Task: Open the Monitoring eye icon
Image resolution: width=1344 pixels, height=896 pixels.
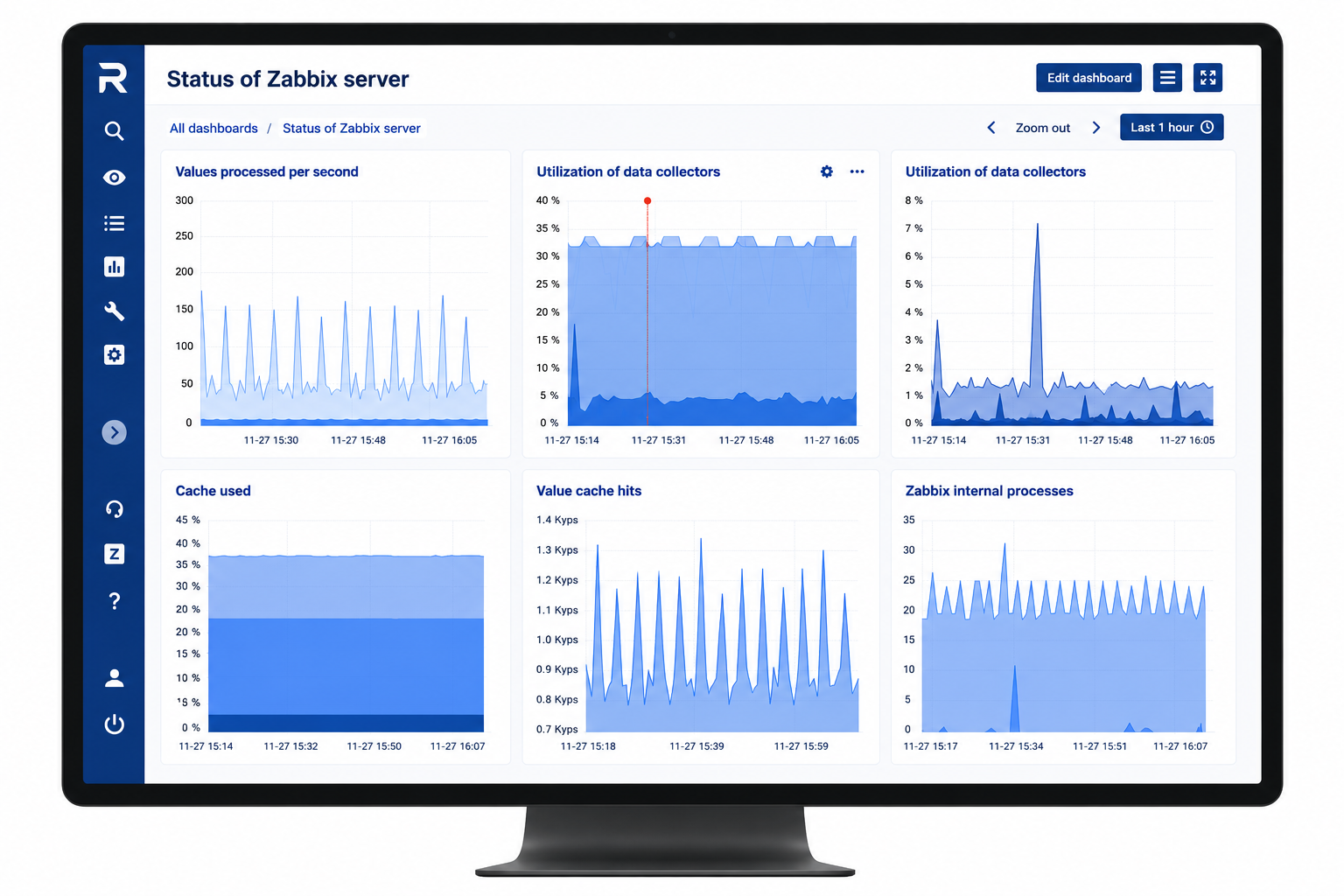Action: pos(114,178)
